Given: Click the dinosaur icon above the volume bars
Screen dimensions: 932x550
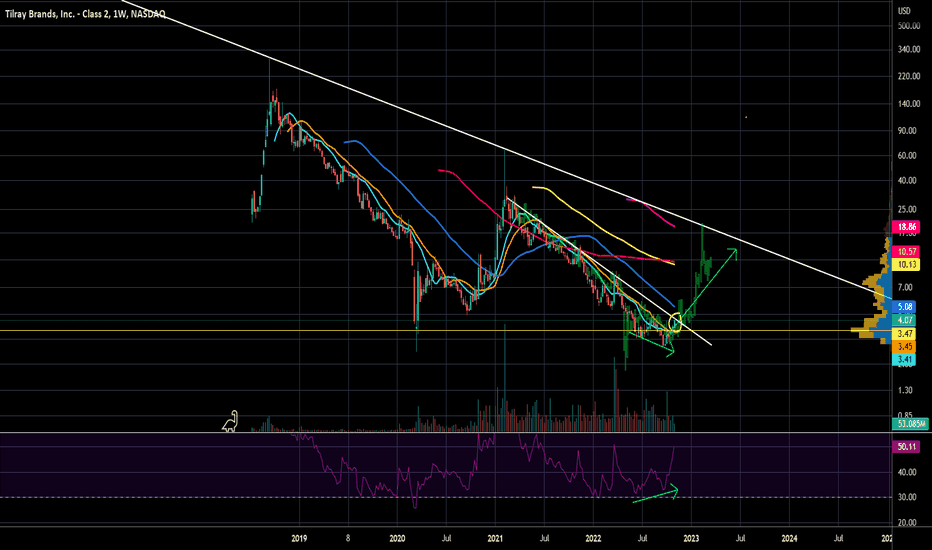Looking at the screenshot, I should point(231,421).
